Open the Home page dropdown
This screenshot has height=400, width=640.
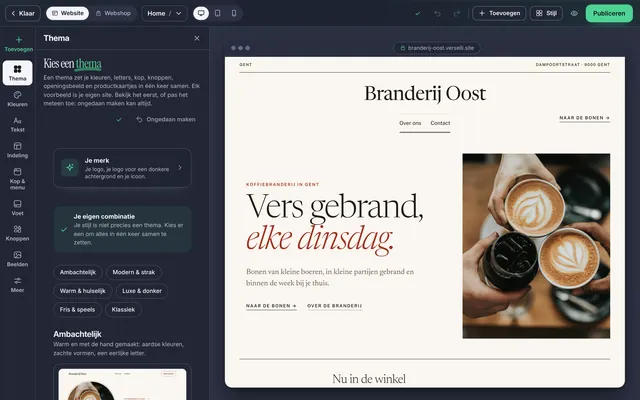pyautogui.click(x=164, y=13)
